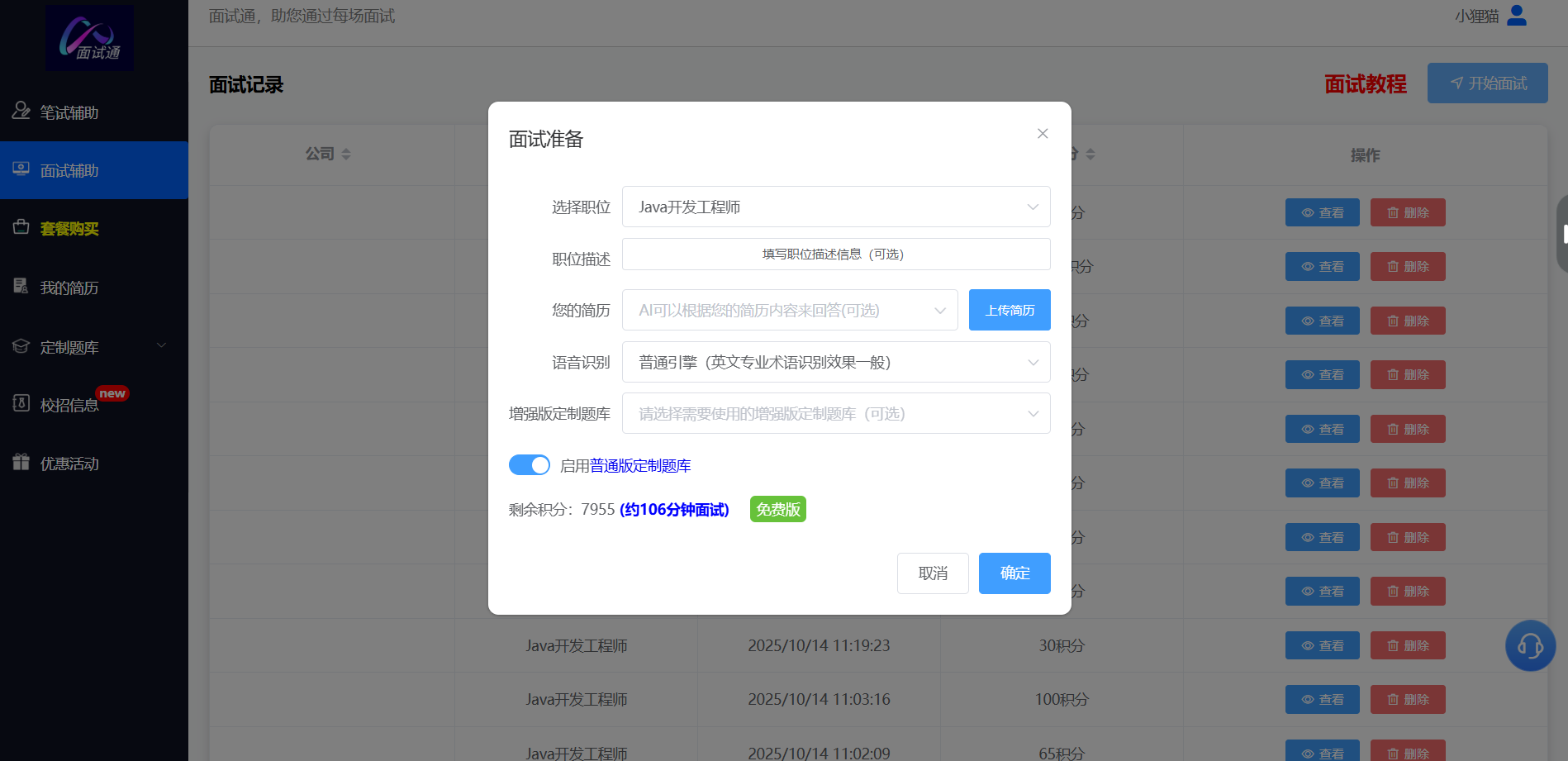
Task: Click the 小狸猫 username text
Action: point(1477,17)
